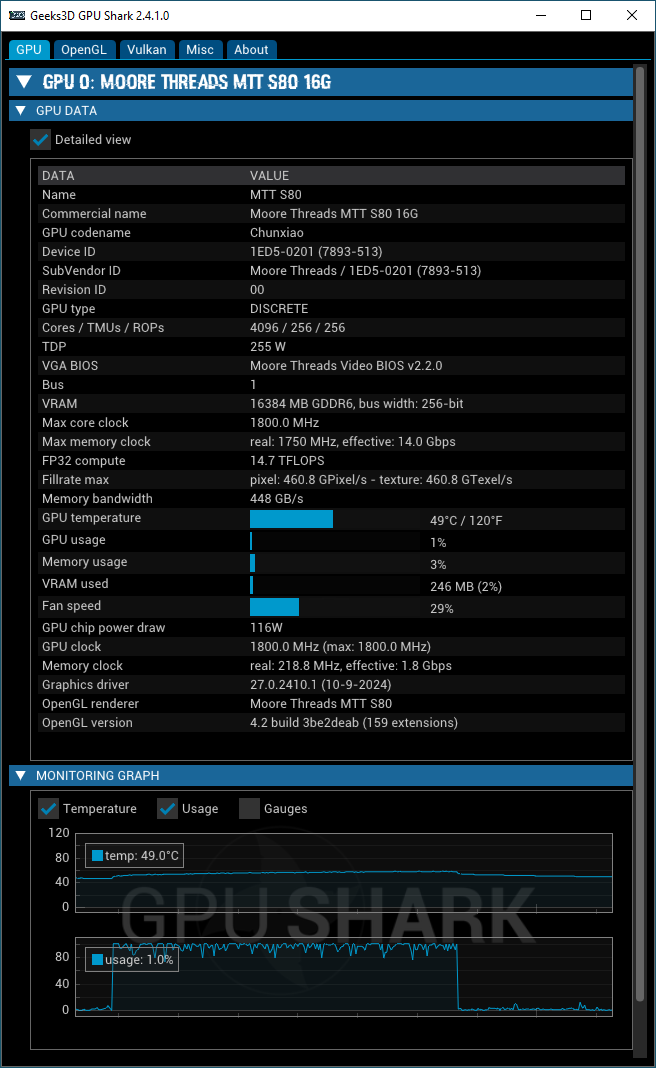Click the '116W' power draw value
The height and width of the screenshot is (1068, 656).
(266, 628)
